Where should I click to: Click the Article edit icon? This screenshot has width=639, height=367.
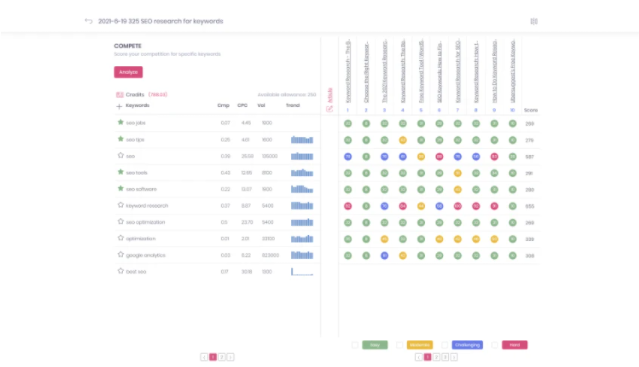(x=329, y=109)
